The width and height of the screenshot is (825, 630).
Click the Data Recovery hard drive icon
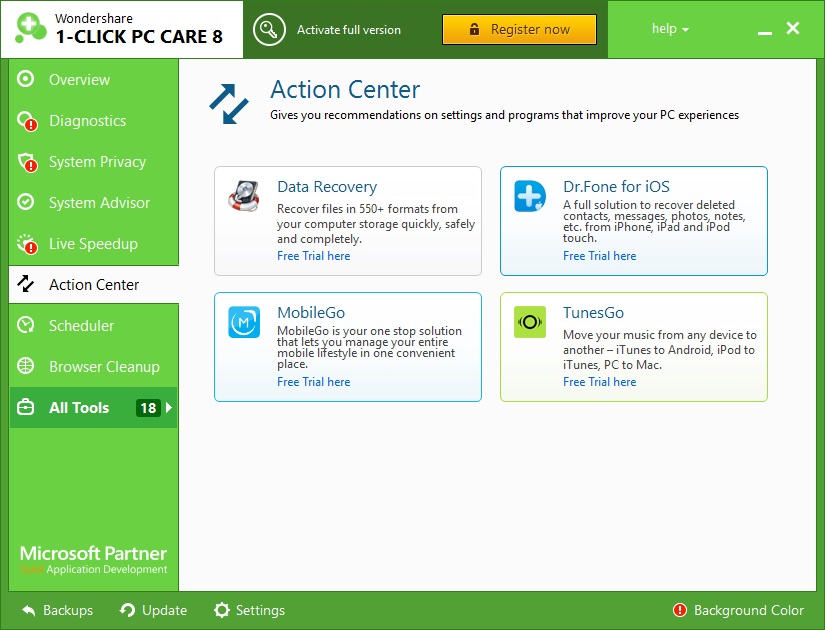coord(244,196)
